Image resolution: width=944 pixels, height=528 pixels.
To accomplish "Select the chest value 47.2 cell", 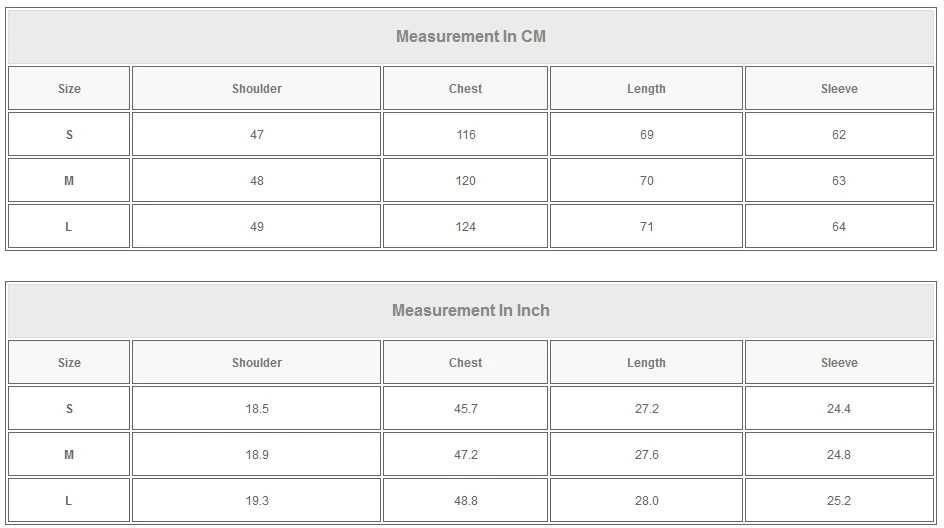I will coord(466,455).
